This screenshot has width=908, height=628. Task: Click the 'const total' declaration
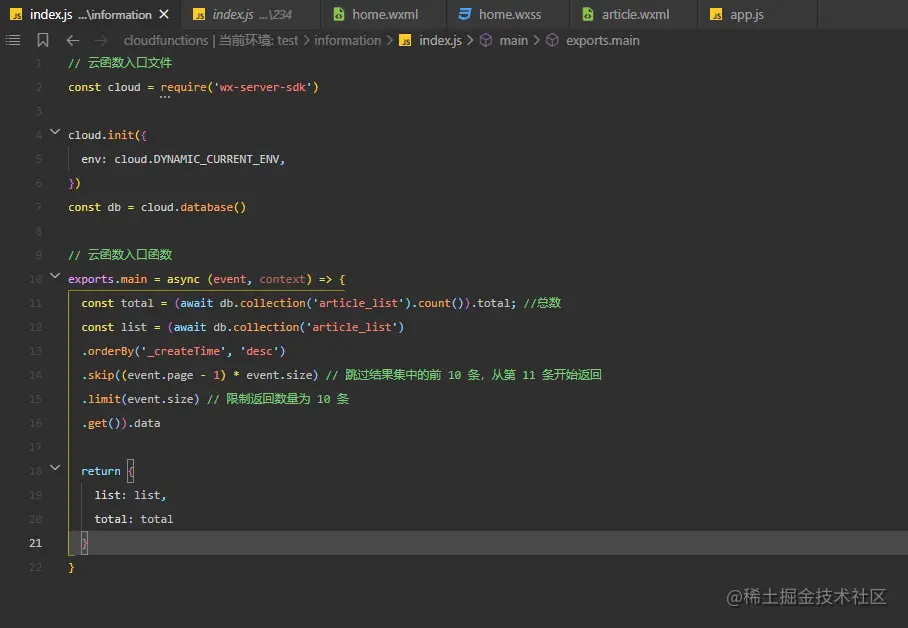118,303
